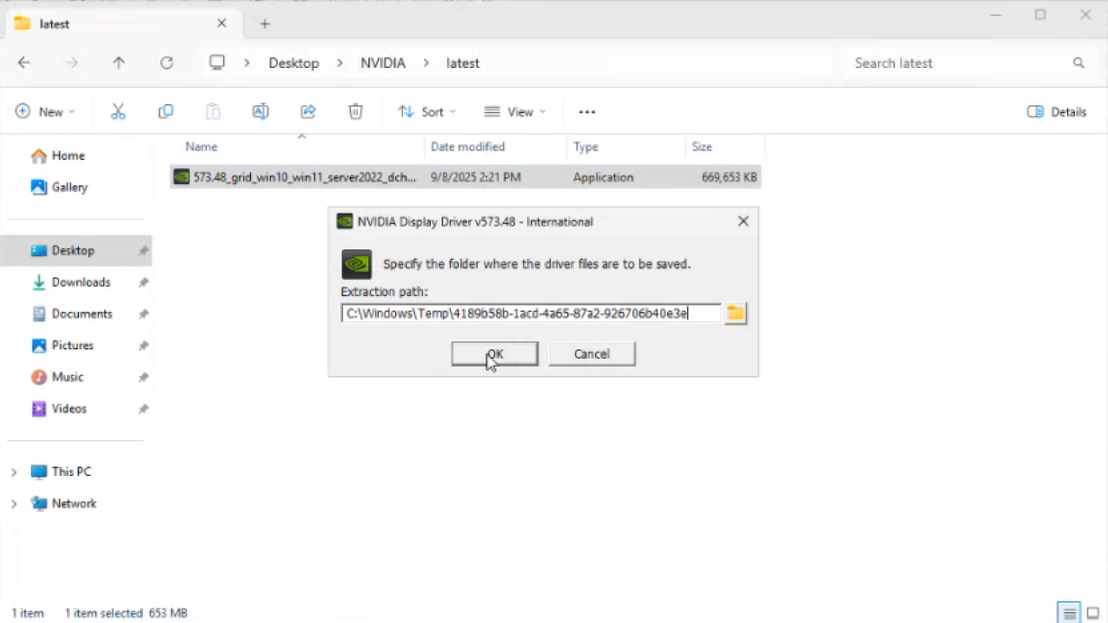Click the This PC monitor icon in address bar
Screen dimensions: 1108x623
pyautogui.click(x=217, y=62)
